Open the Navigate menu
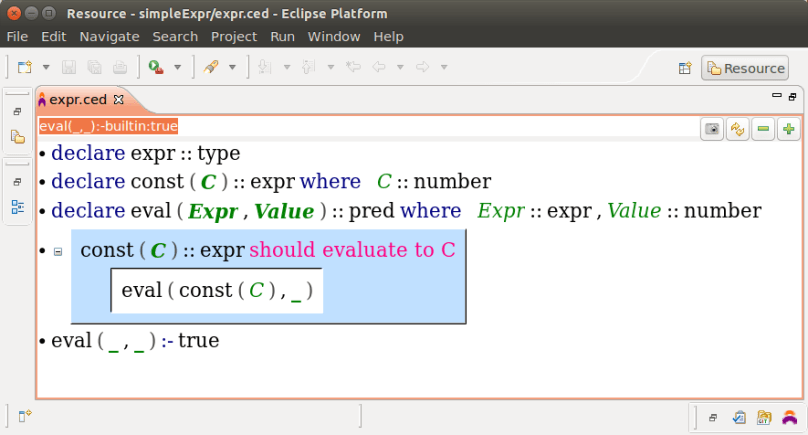808x435 pixels. pyautogui.click(x=109, y=36)
